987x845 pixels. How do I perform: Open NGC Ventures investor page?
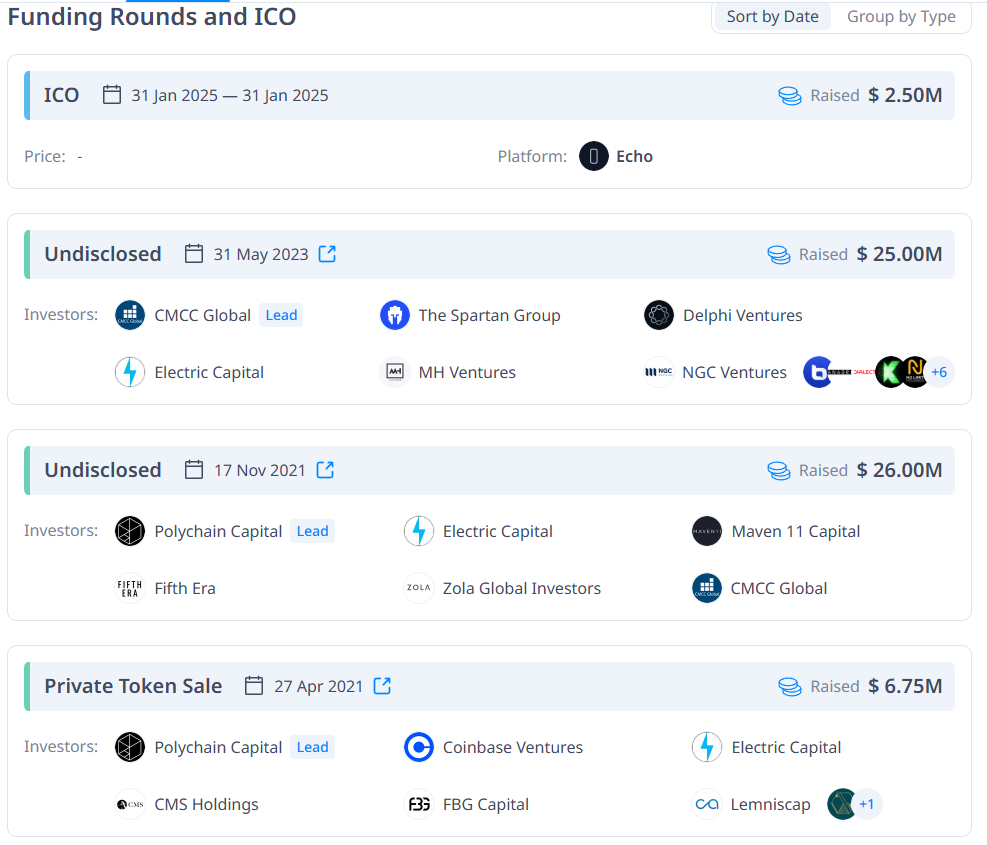click(735, 372)
